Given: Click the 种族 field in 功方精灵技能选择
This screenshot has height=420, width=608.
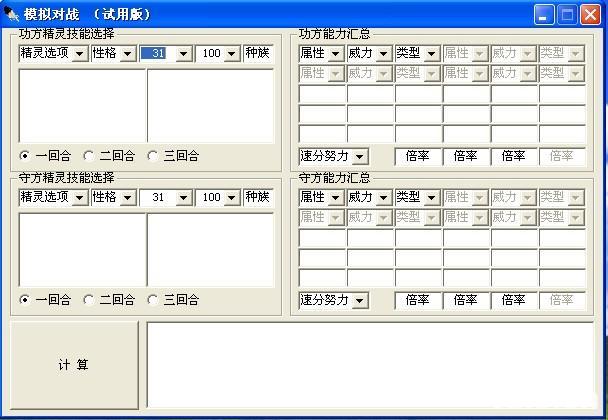Looking at the screenshot, I should tap(258, 53).
